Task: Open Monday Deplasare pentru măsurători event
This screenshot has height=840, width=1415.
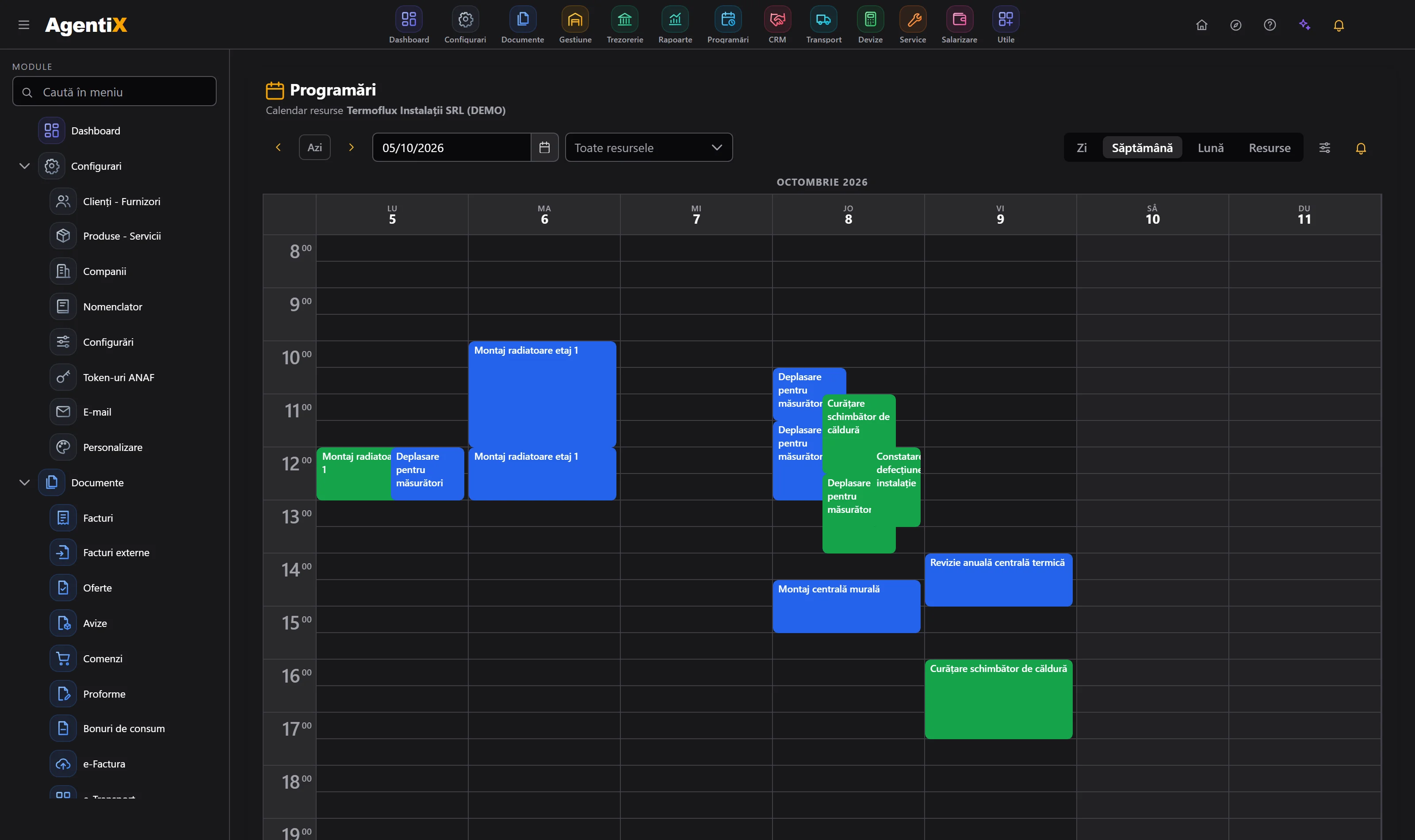Action: click(427, 473)
